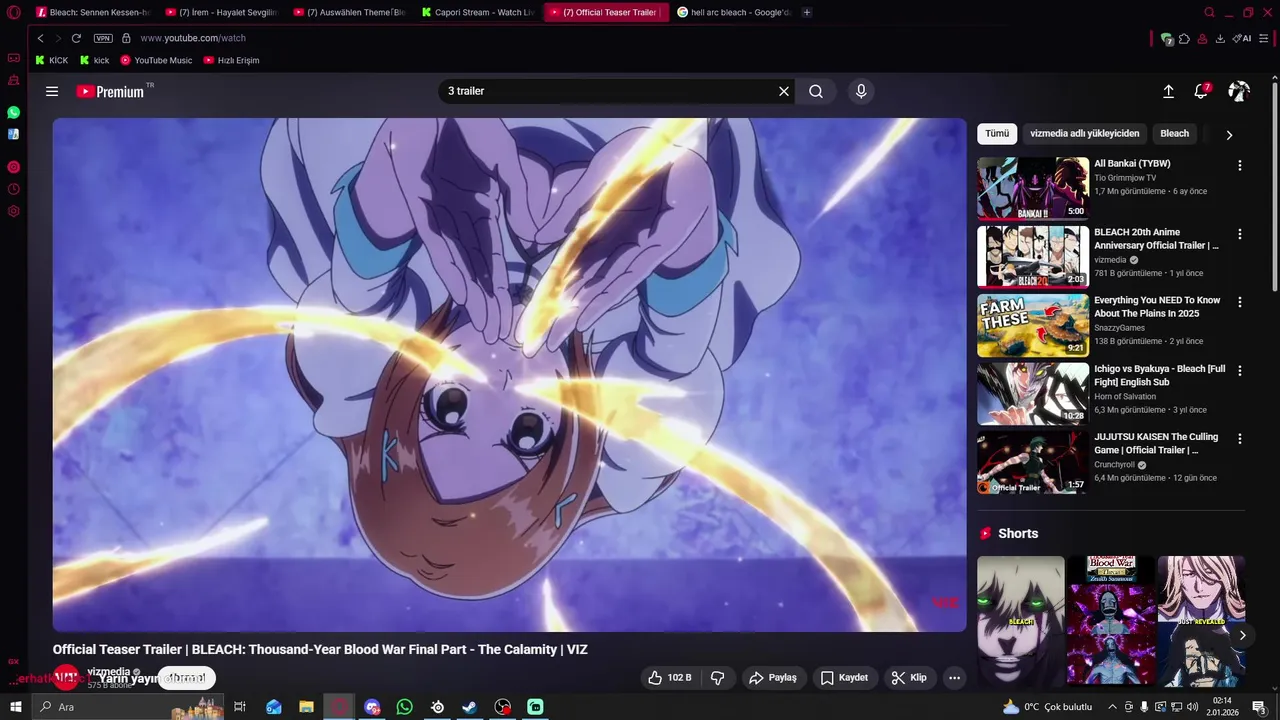Screen dimensions: 1280x720
Task: Open the Ichigo vs Byakuya video thumbnail
Action: pos(1033,393)
